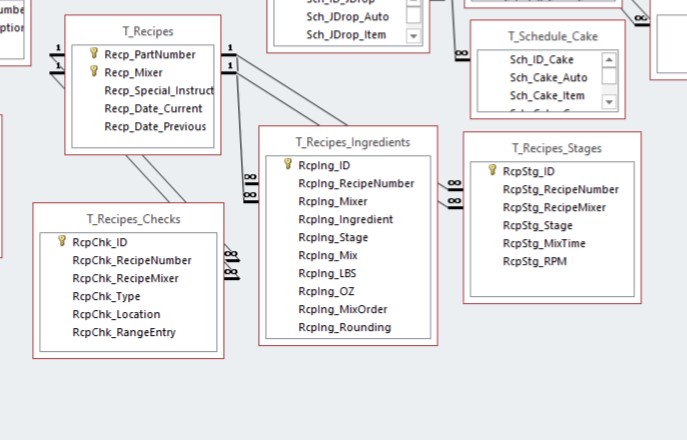
Task: Select the Sch_Cake_Auto field
Action: tap(548, 78)
